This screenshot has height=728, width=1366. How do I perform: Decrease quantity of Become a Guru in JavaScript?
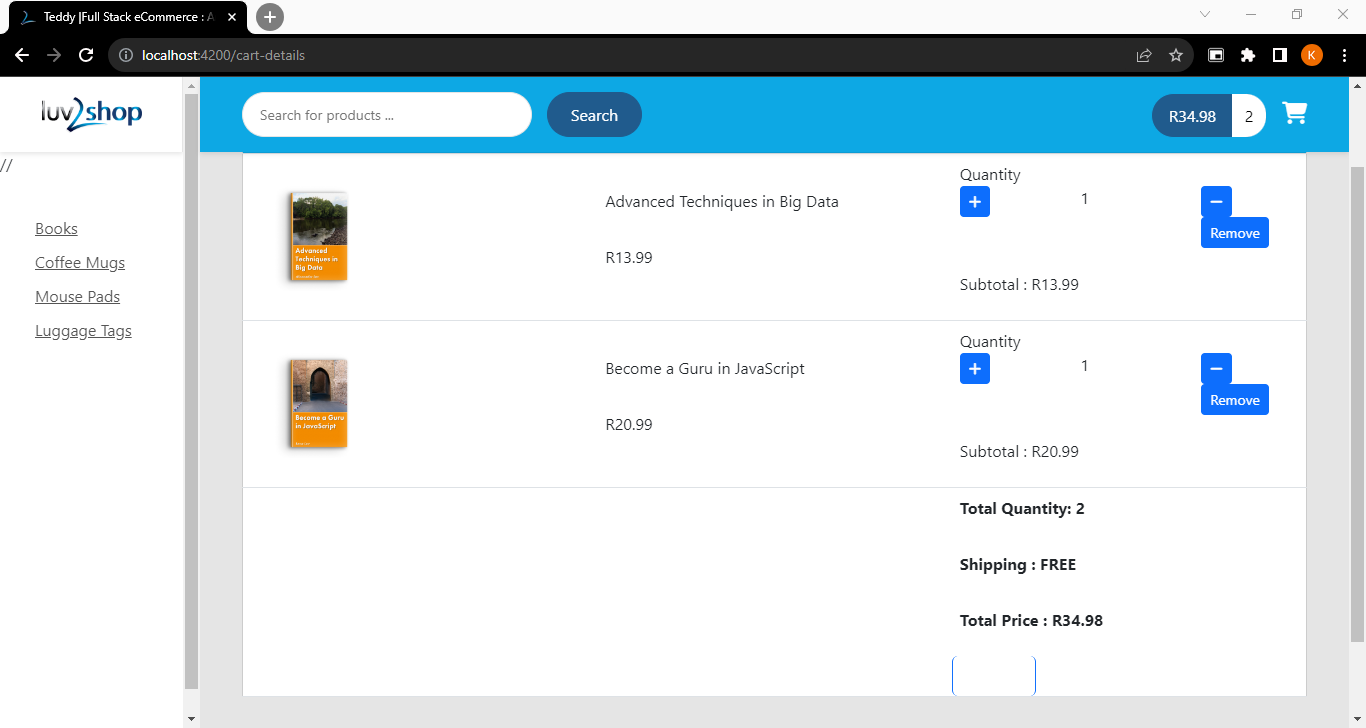[1216, 369]
